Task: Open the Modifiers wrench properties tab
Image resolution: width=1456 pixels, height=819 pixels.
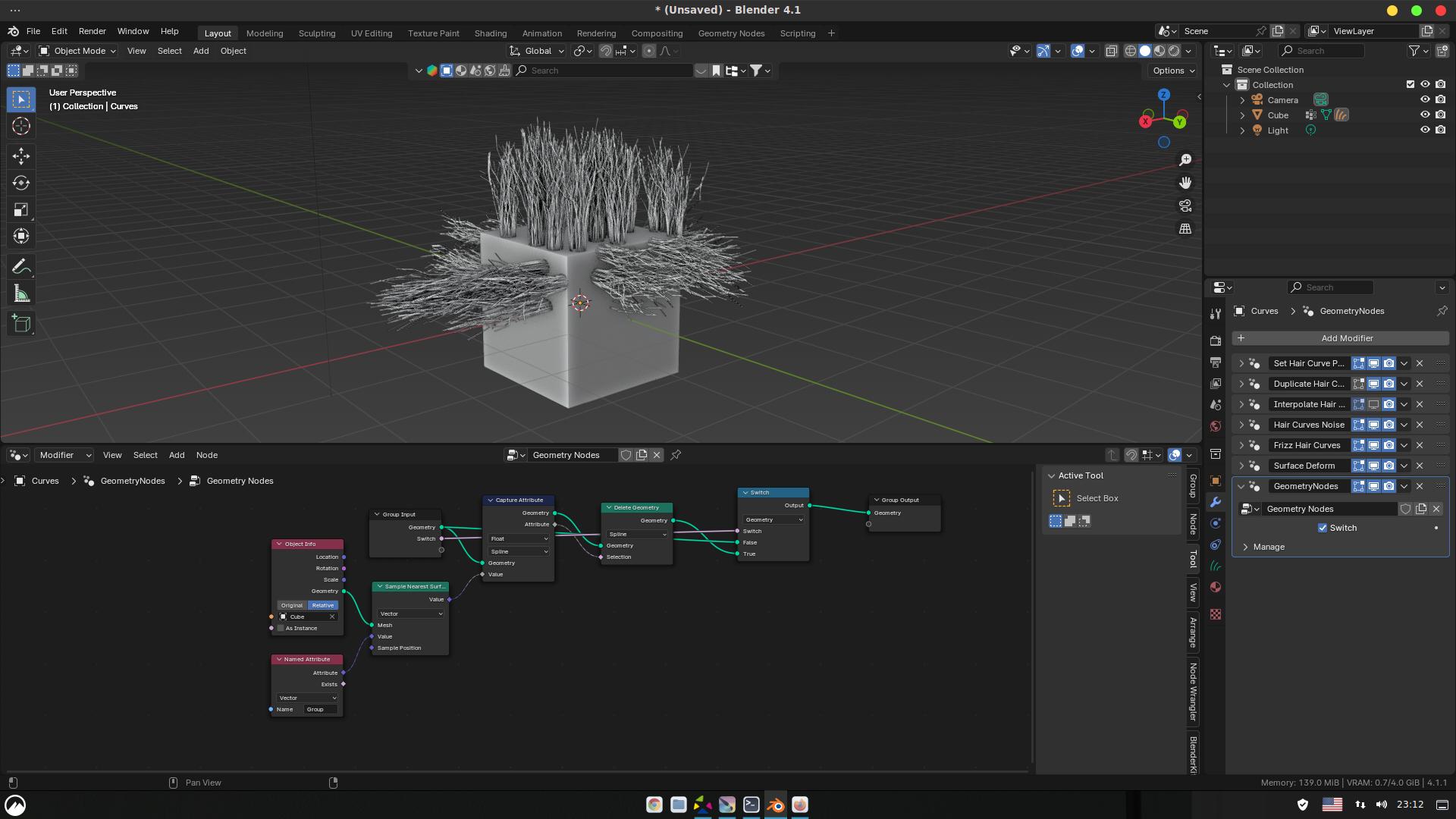Action: pyautogui.click(x=1216, y=502)
